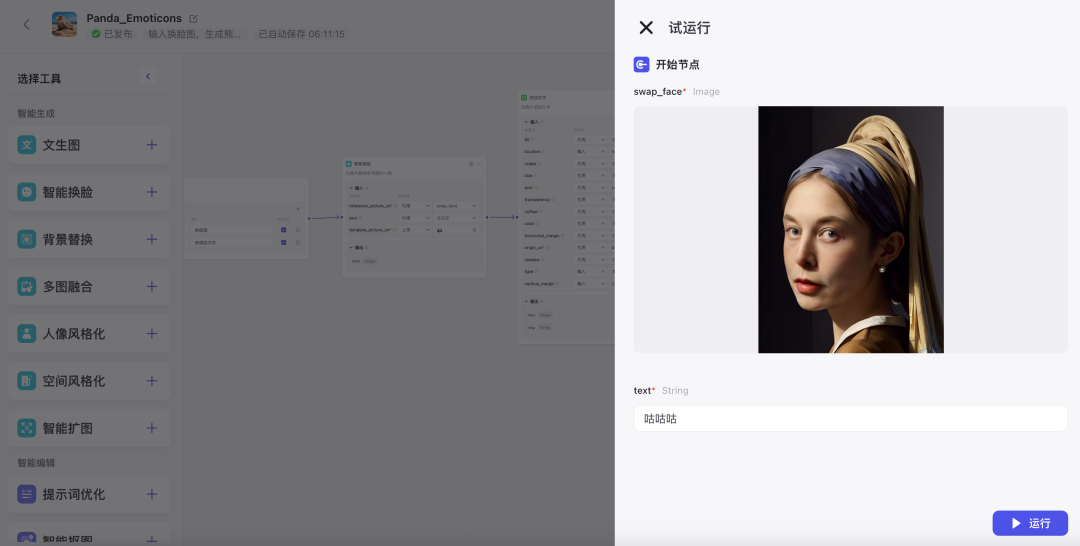This screenshot has width=1080, height=546.
Task: Click the 多图融合 tool icon
Action: coord(26,286)
